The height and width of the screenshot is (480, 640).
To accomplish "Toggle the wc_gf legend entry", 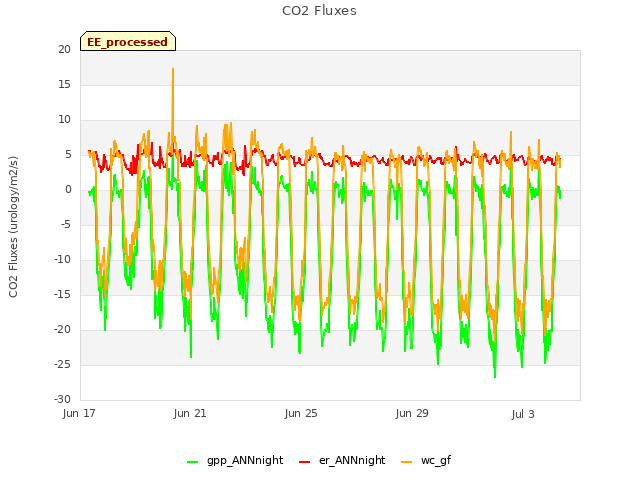I will (x=427, y=460).
